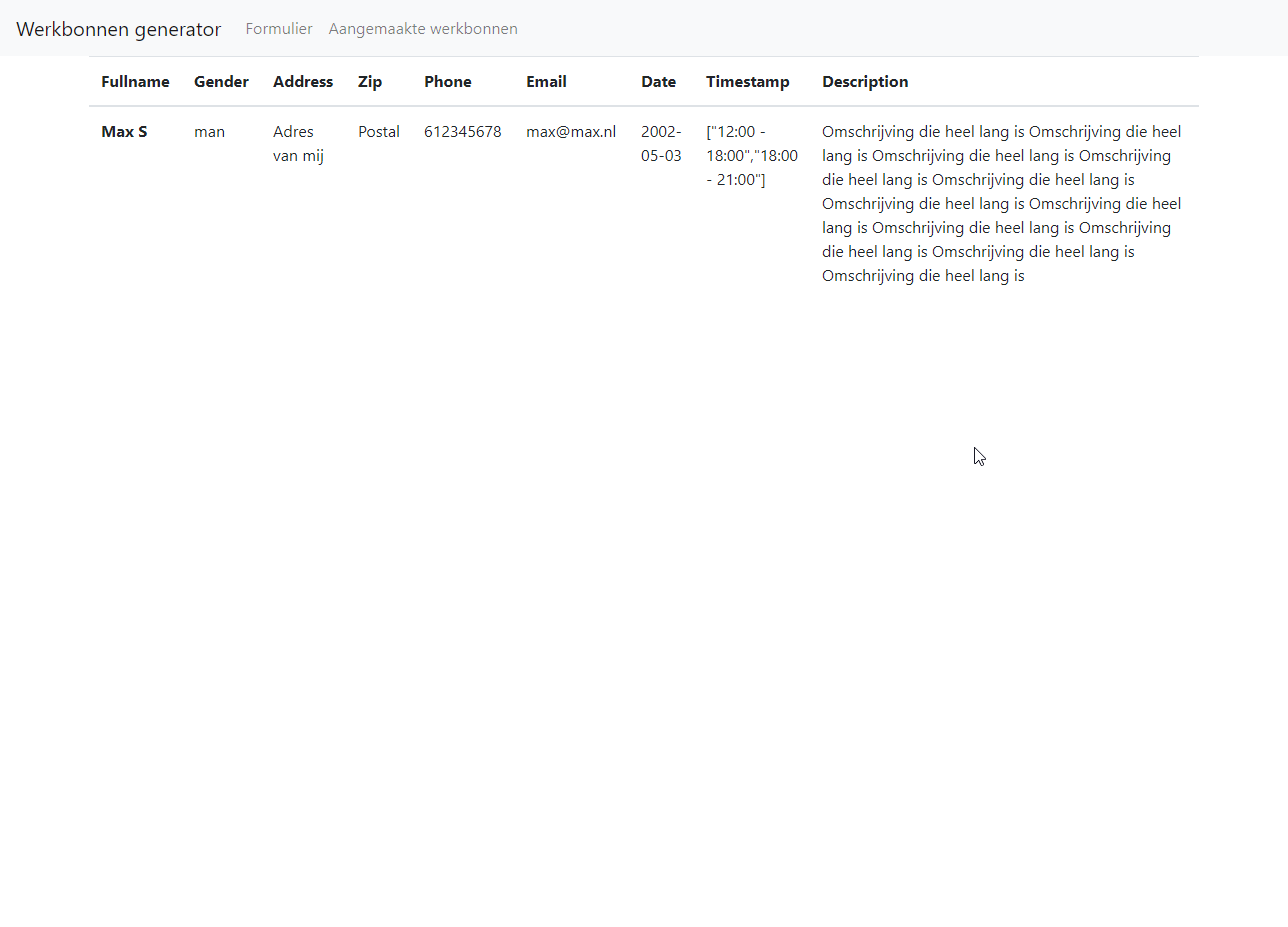This screenshot has width=1288, height=927.
Task: Click the 'Adres van mij' address cell
Action: 298,144
